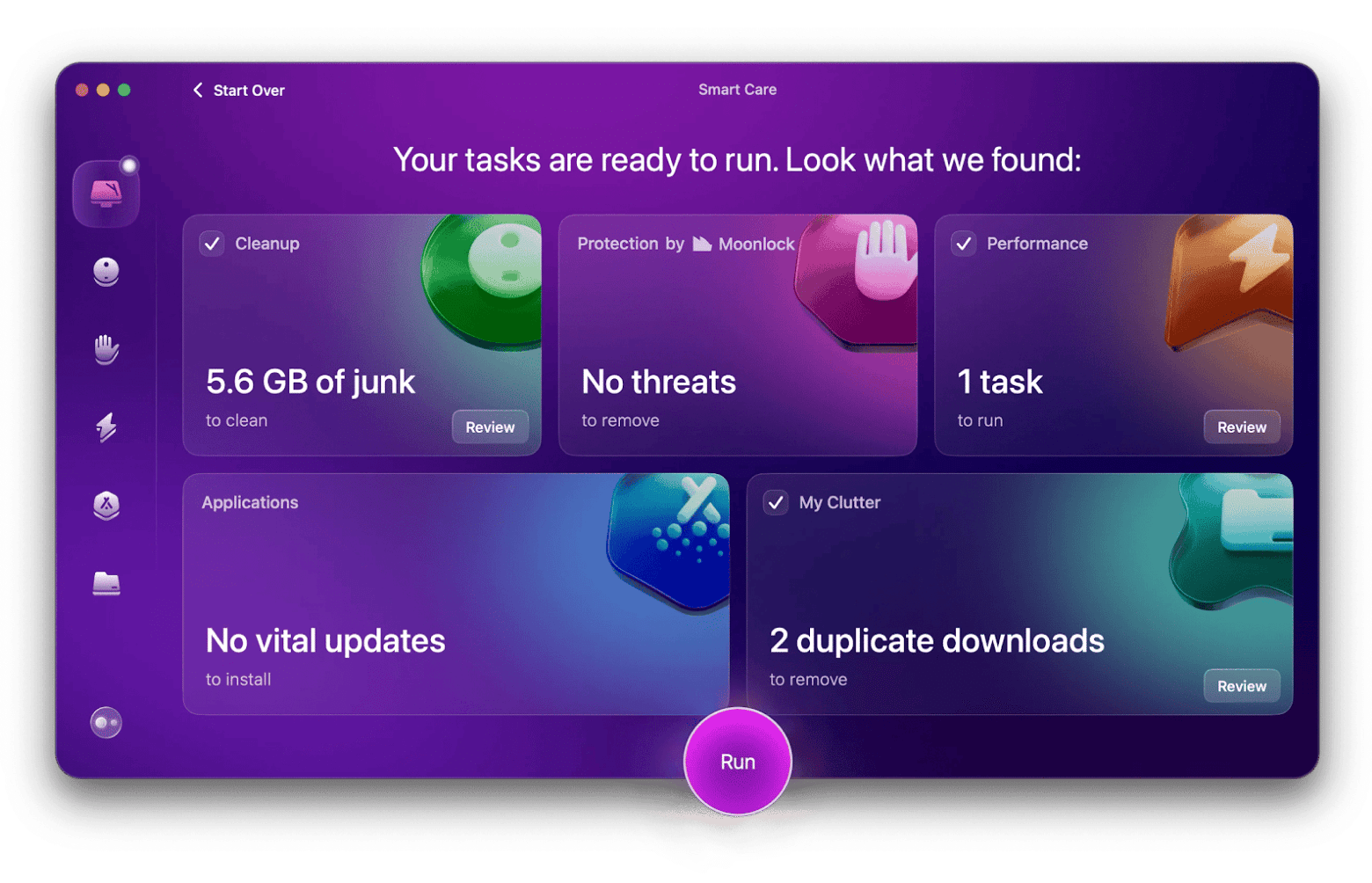Maximize the window with green button

pos(124,90)
